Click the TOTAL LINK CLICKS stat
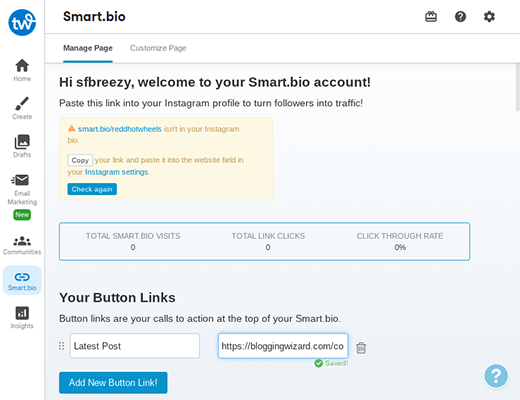 point(268,241)
